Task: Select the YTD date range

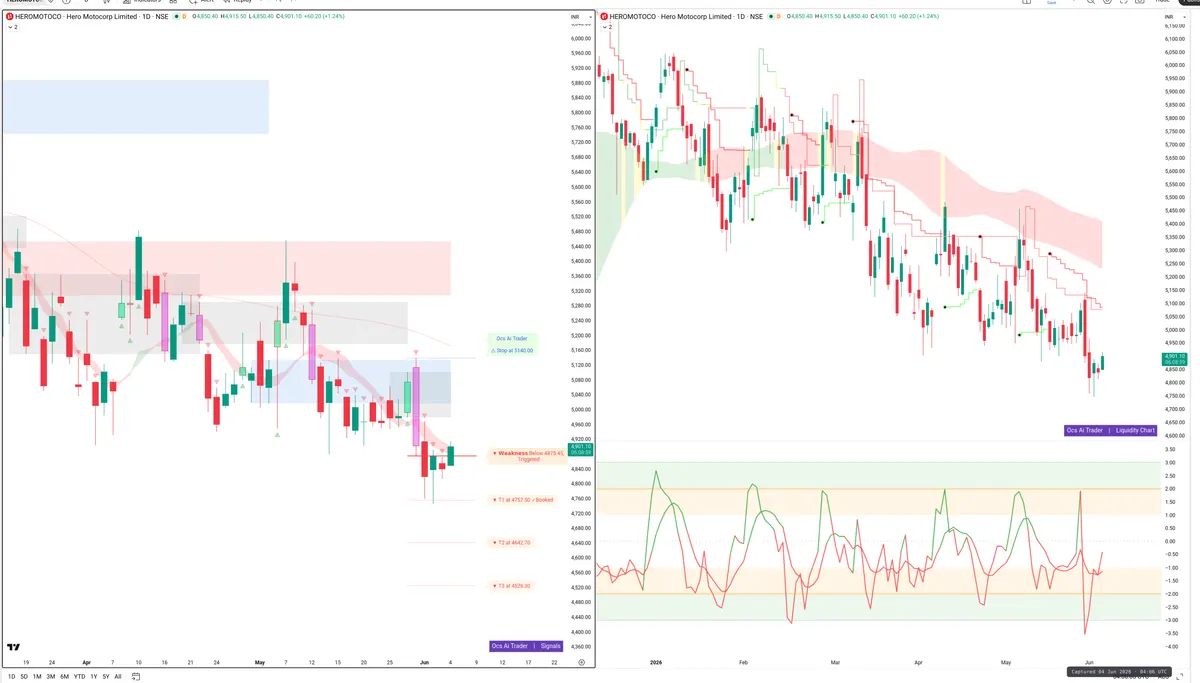Action: coord(79,676)
